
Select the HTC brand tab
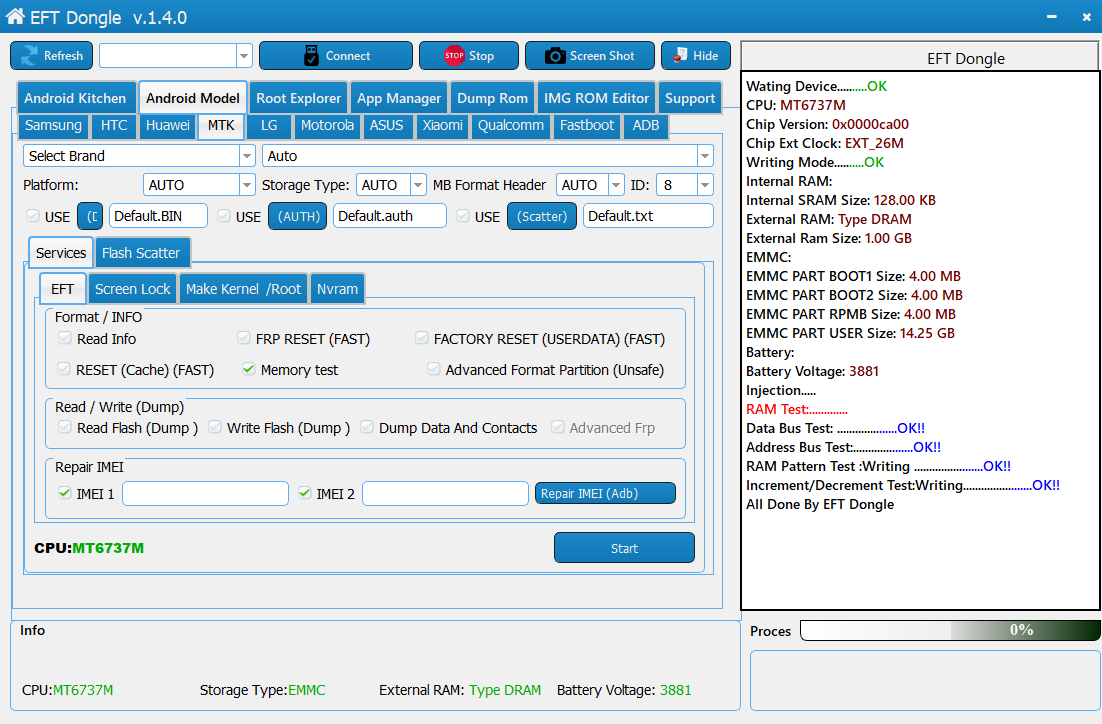114,125
